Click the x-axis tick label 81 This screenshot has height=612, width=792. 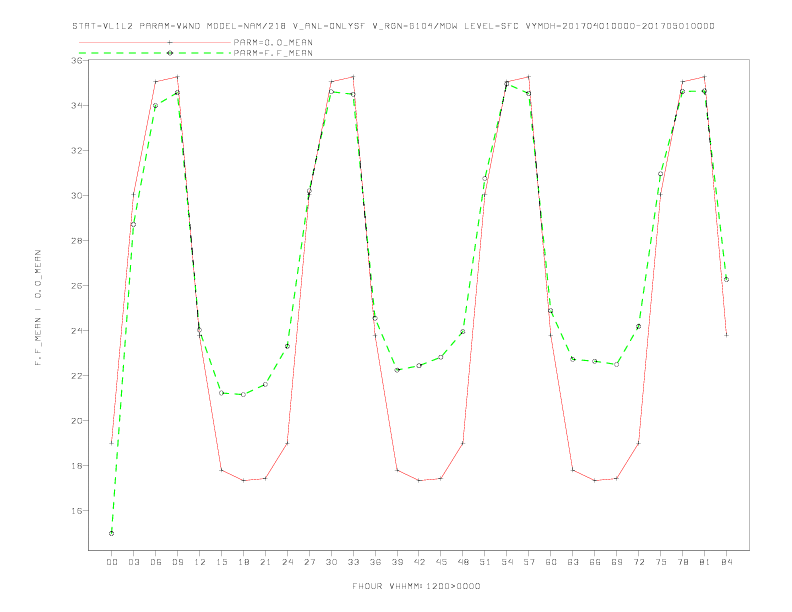pyautogui.click(x=704, y=562)
